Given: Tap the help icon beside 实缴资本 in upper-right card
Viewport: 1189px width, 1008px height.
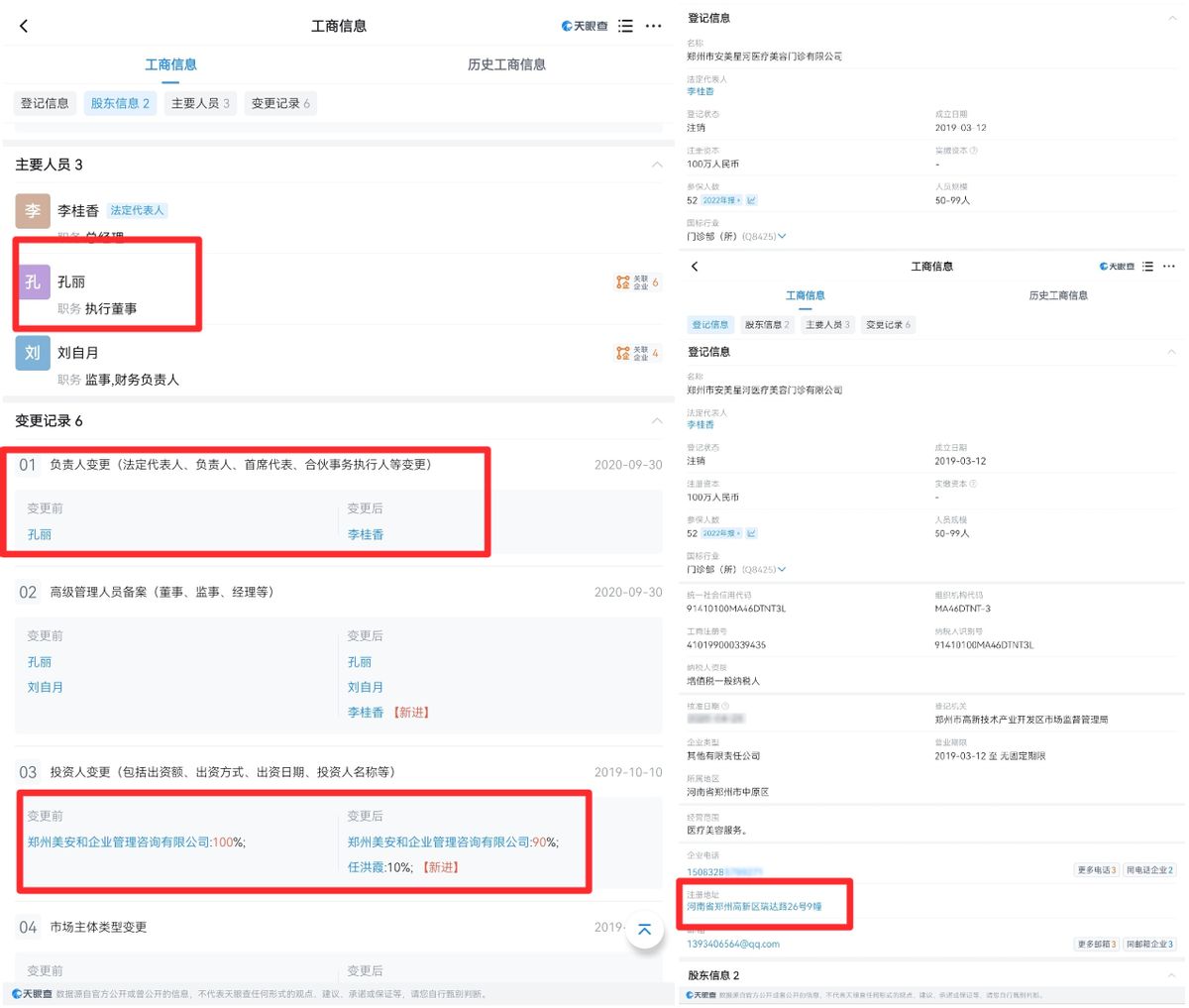Looking at the screenshot, I should (974, 151).
